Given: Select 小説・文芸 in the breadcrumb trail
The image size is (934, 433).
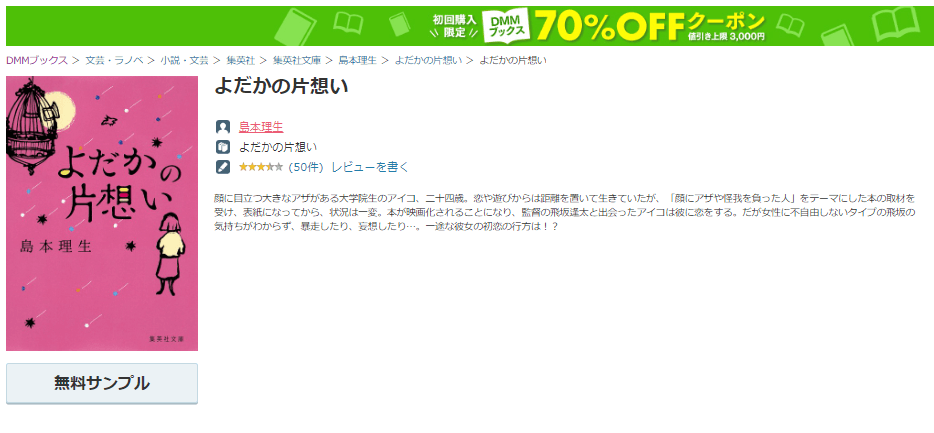Looking at the screenshot, I should click(185, 60).
